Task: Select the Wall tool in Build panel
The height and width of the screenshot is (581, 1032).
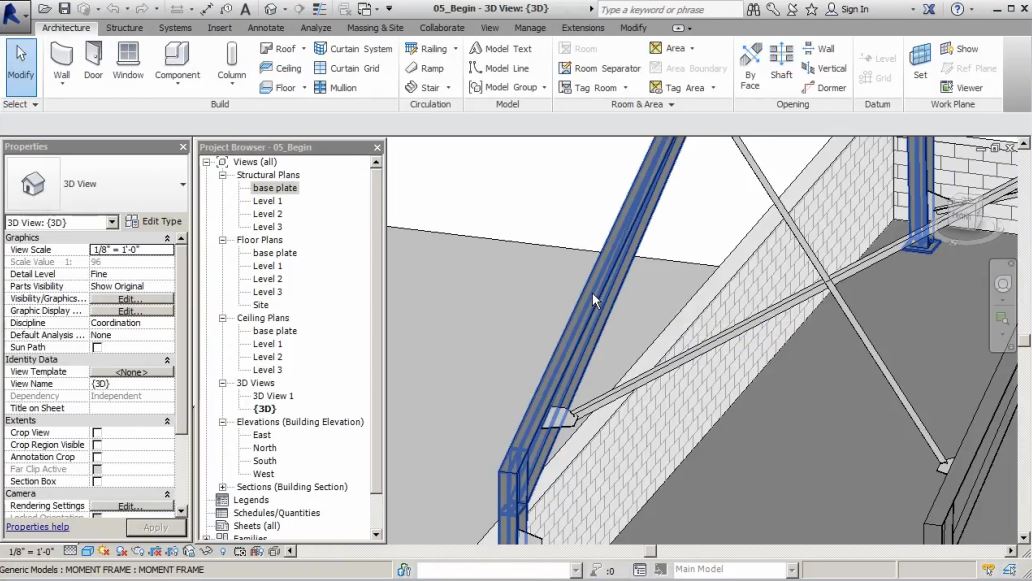Action: 61,61
